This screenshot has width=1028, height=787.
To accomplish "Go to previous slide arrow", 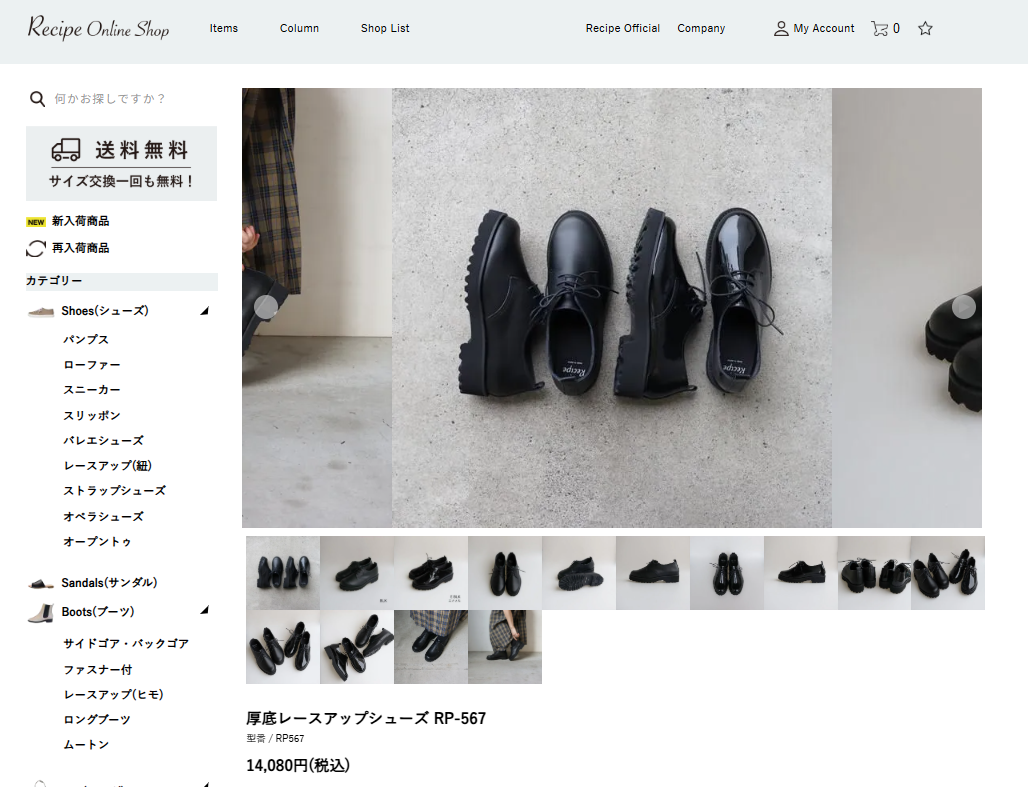I will (266, 307).
